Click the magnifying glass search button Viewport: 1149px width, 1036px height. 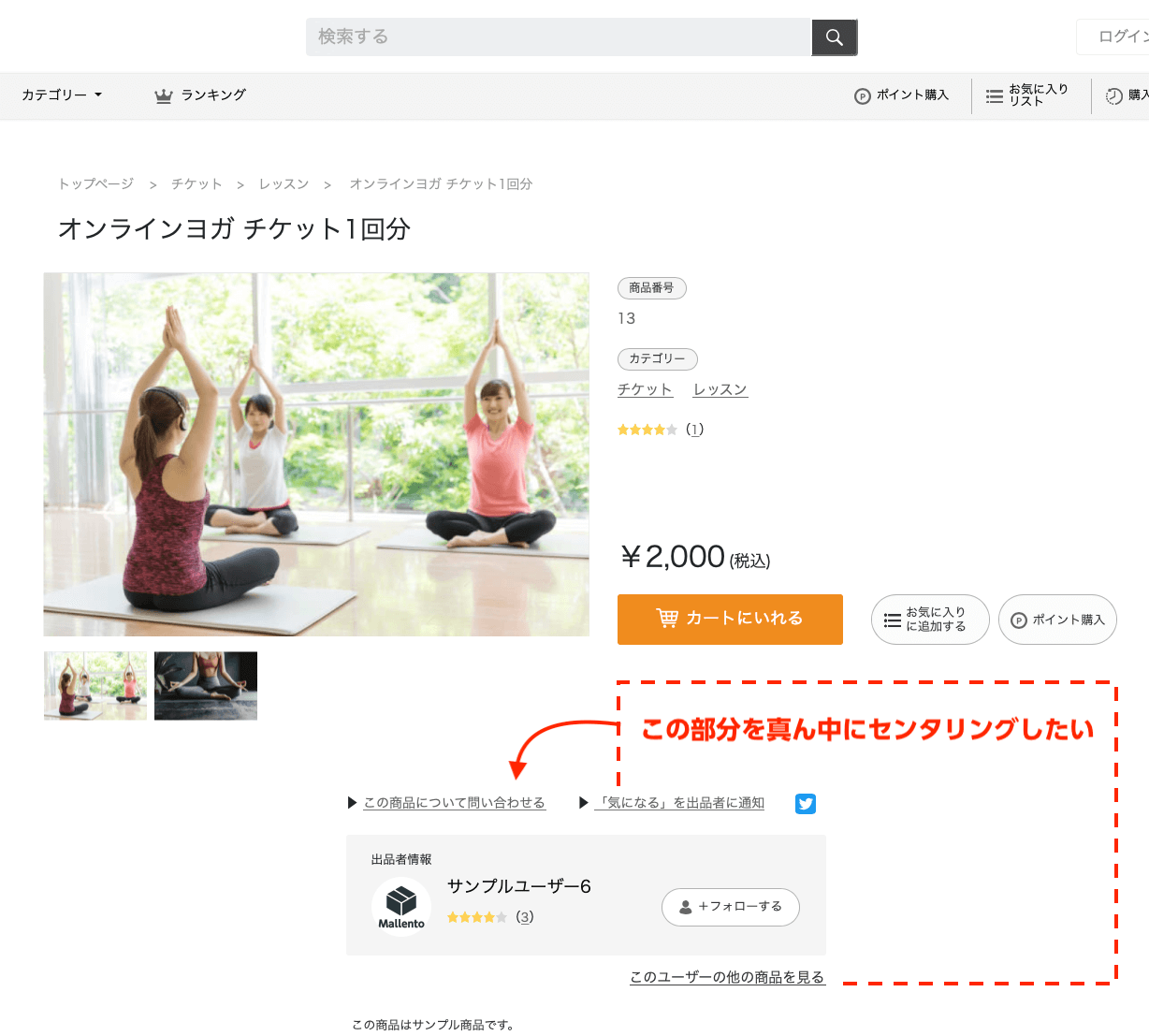tap(834, 37)
